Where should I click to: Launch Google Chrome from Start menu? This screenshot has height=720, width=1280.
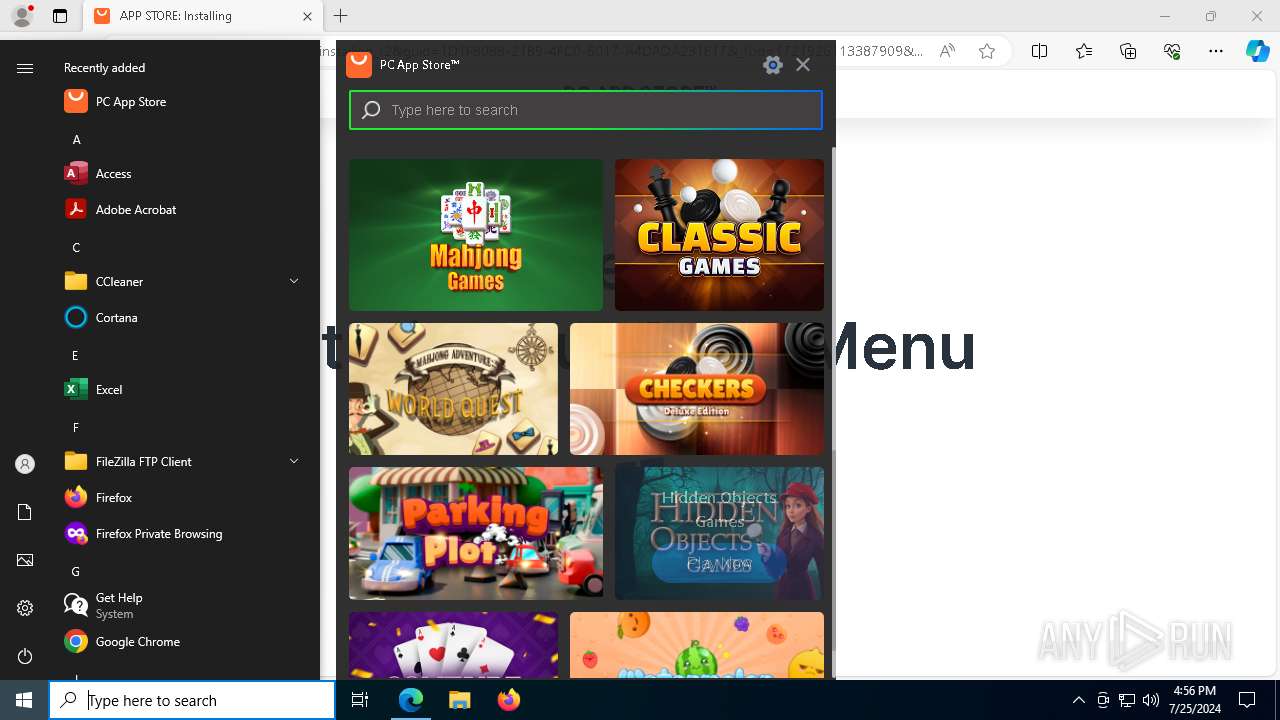tap(184, 641)
